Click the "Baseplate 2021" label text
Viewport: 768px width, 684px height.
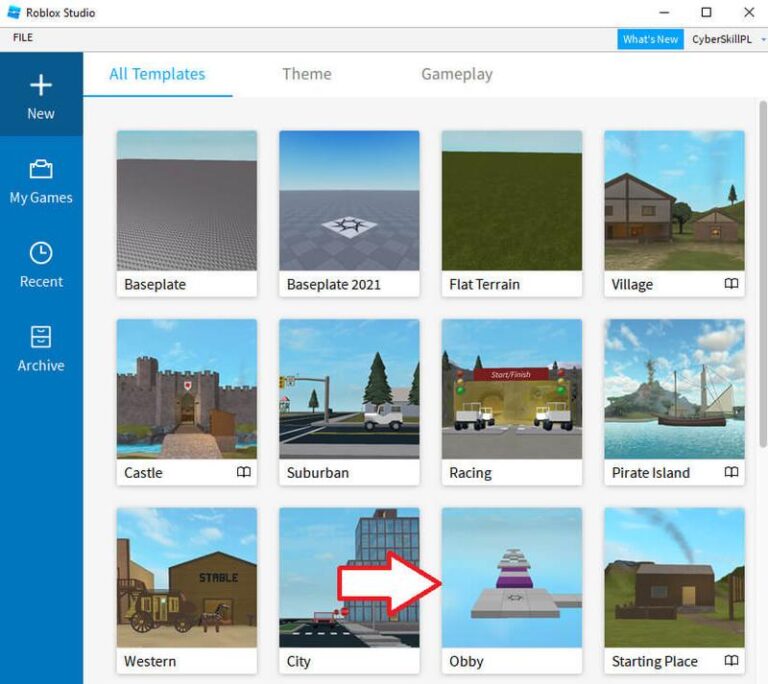coord(334,284)
